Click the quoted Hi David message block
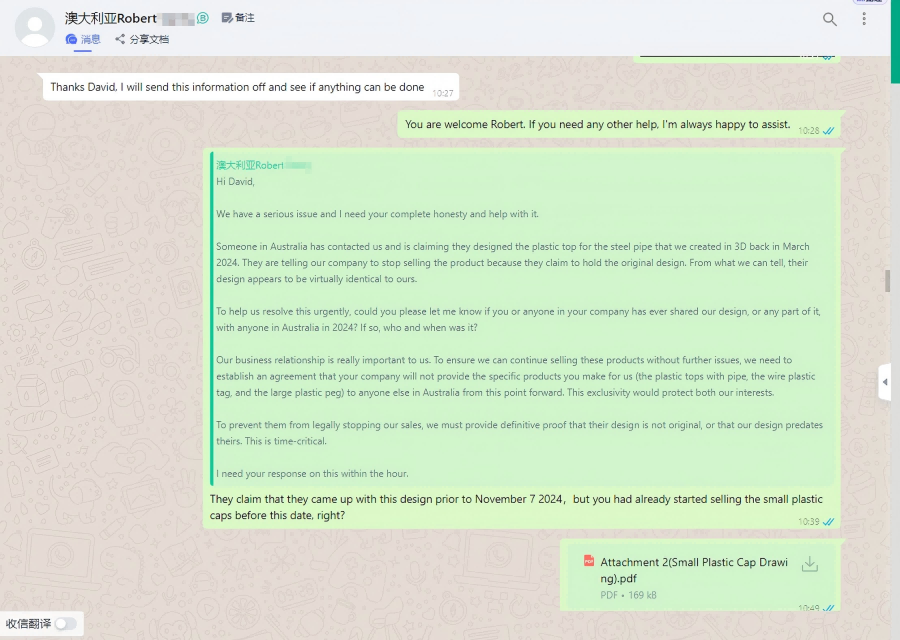This screenshot has width=900, height=640. (x=522, y=319)
